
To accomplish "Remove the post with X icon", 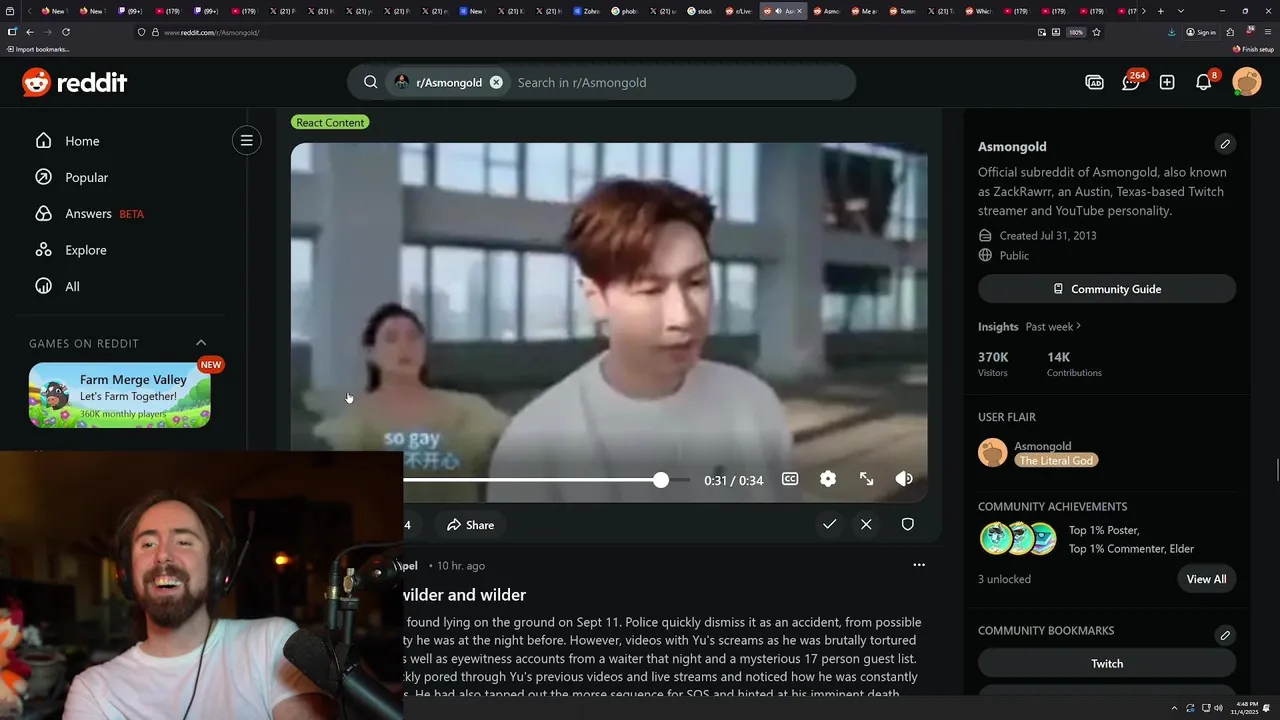I will [x=866, y=524].
